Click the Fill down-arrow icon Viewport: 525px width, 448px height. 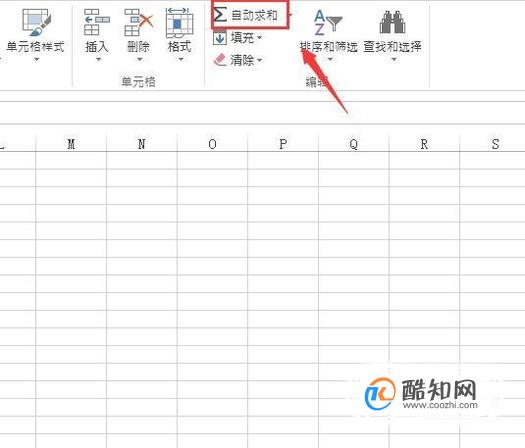tap(220, 38)
